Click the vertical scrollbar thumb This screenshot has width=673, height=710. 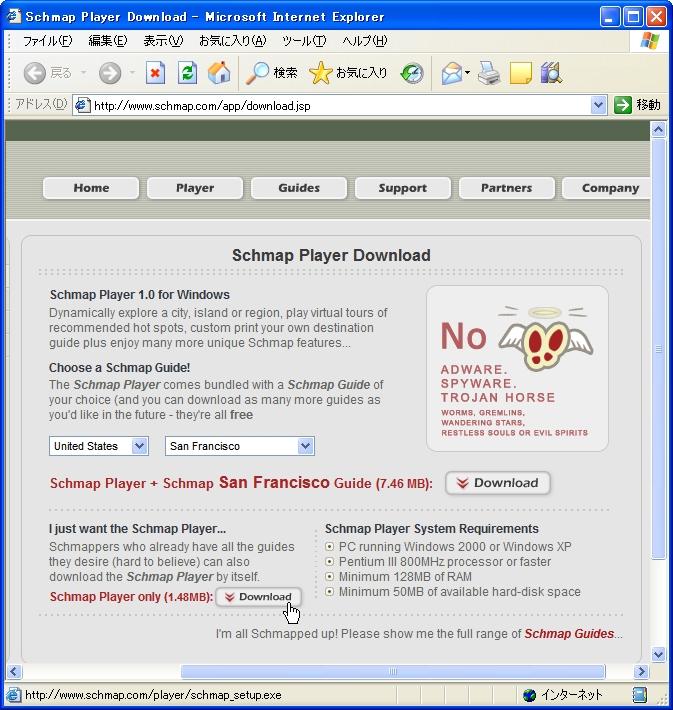(658, 349)
